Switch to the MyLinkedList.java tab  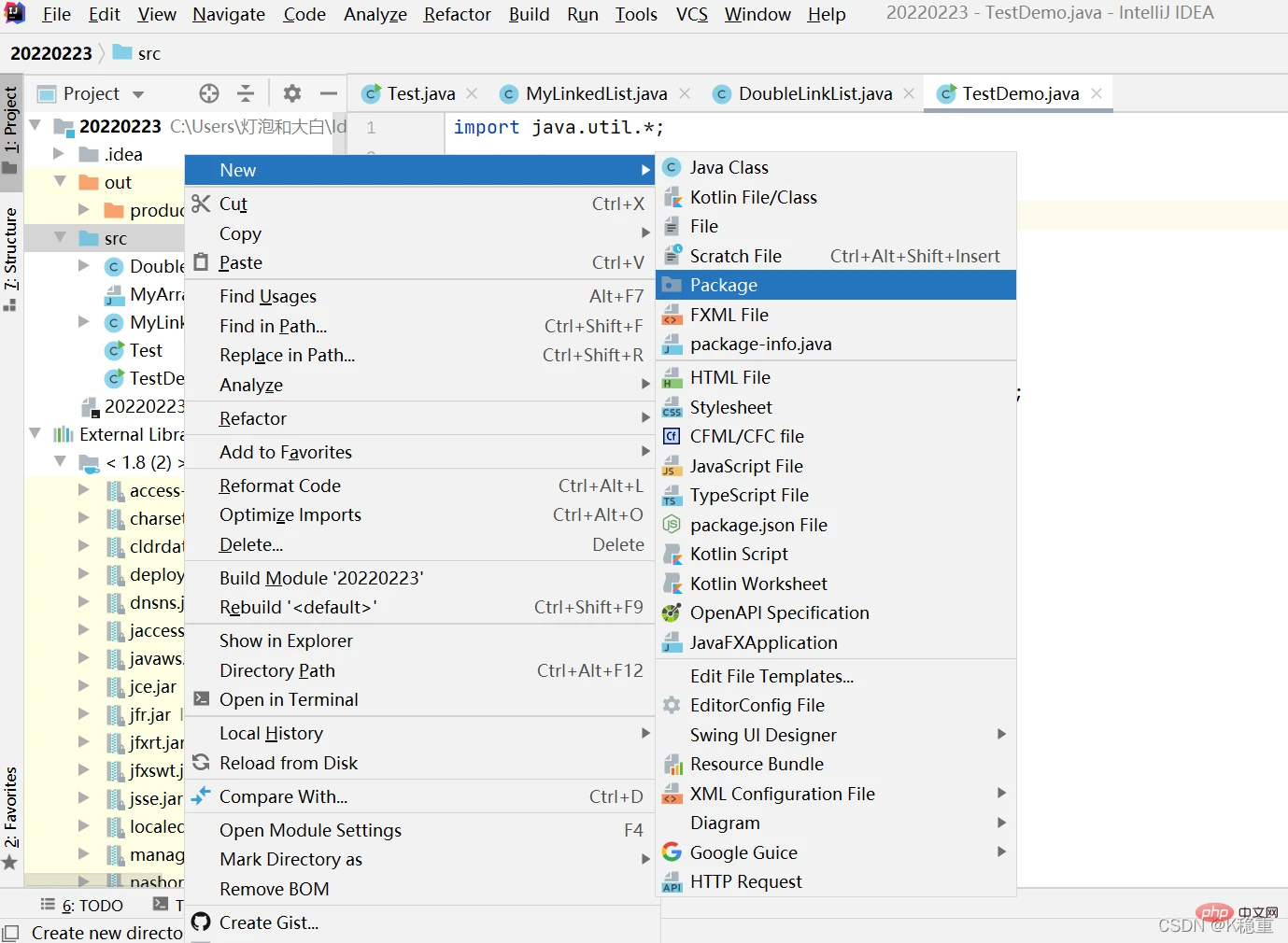pyautogui.click(x=596, y=94)
